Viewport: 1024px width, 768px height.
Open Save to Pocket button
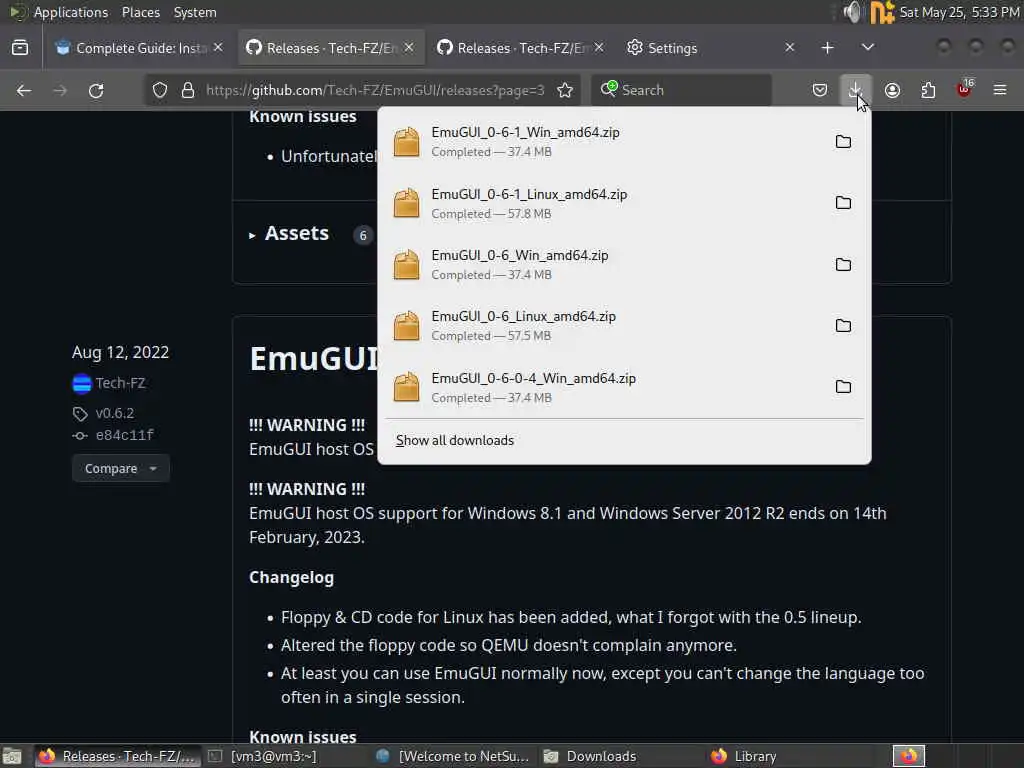coord(820,90)
